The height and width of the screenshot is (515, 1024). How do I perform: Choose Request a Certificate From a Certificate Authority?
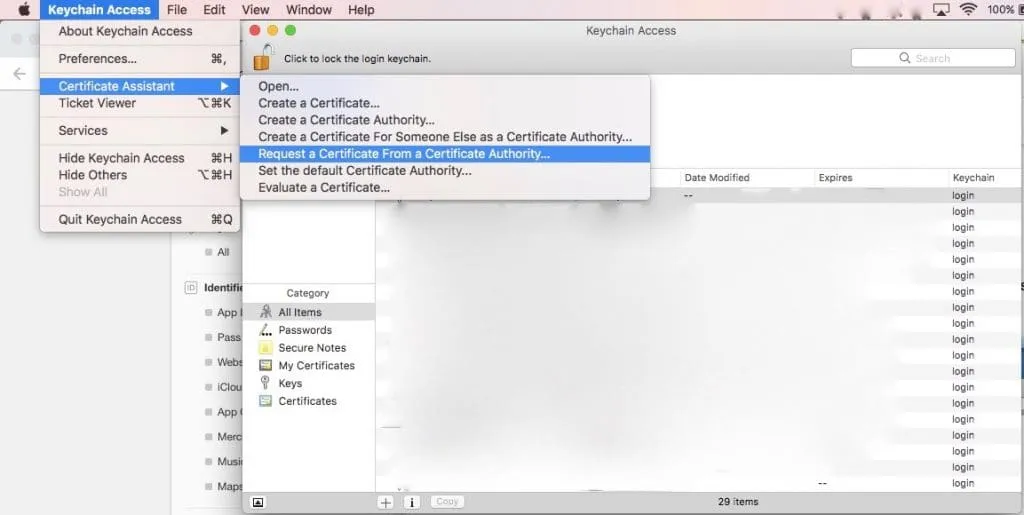tap(445, 154)
